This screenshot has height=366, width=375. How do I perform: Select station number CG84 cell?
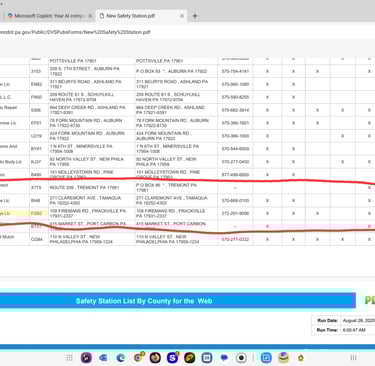36,239
